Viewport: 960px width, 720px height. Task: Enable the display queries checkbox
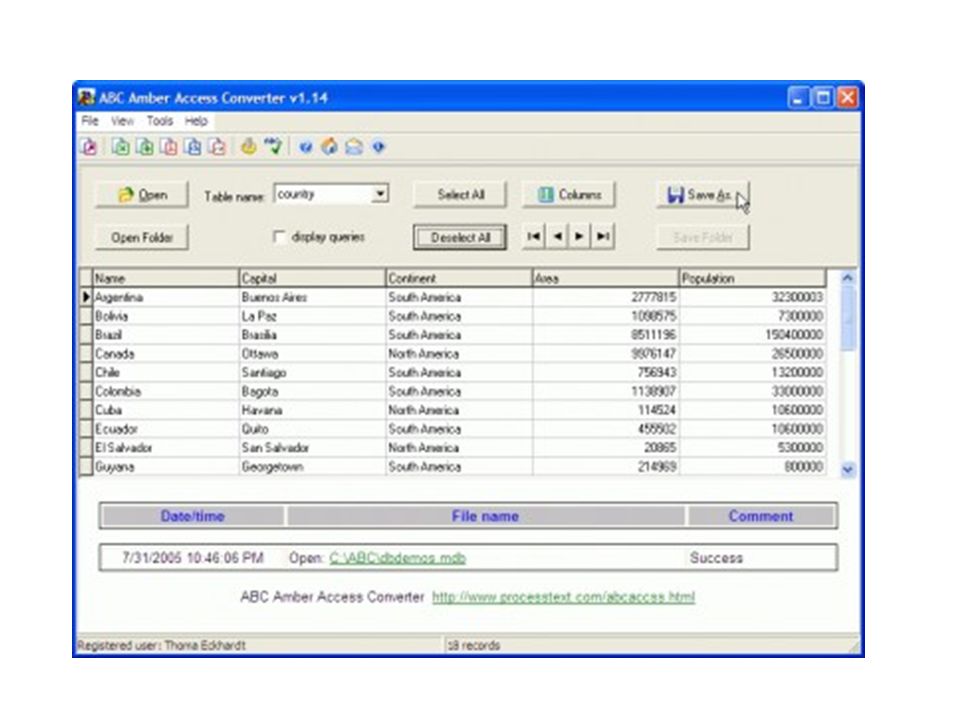pos(279,237)
